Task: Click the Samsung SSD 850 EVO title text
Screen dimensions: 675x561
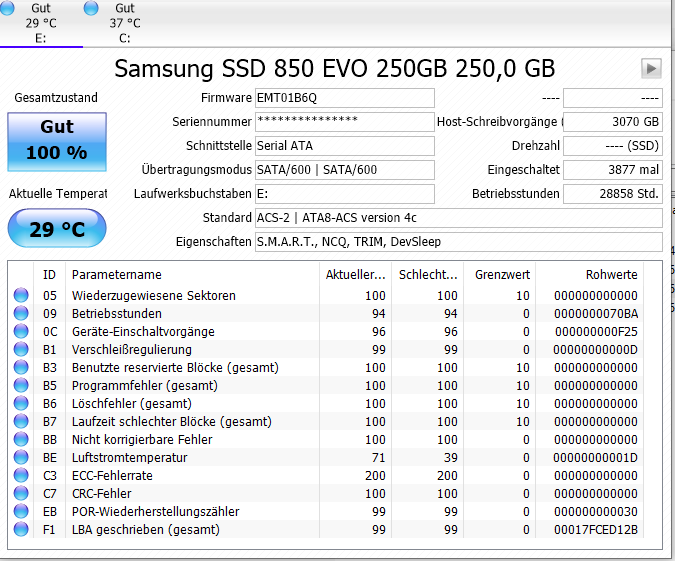Action: [334, 69]
